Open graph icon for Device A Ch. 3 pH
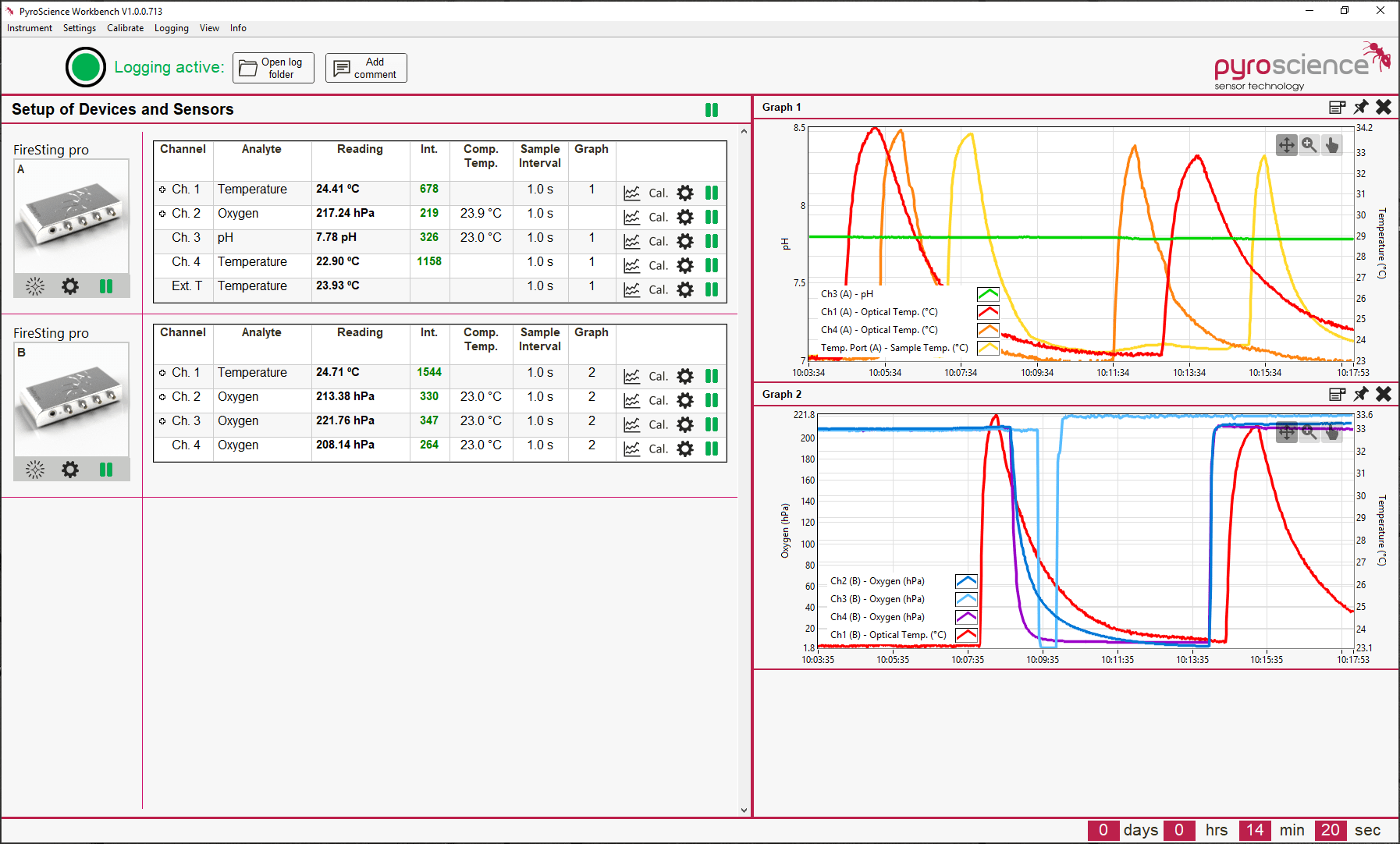Screen dimensions: 1400x844 [632, 241]
